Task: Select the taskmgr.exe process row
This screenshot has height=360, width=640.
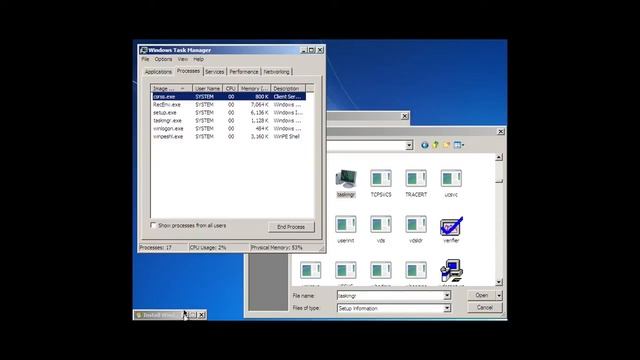Action: pos(229,121)
